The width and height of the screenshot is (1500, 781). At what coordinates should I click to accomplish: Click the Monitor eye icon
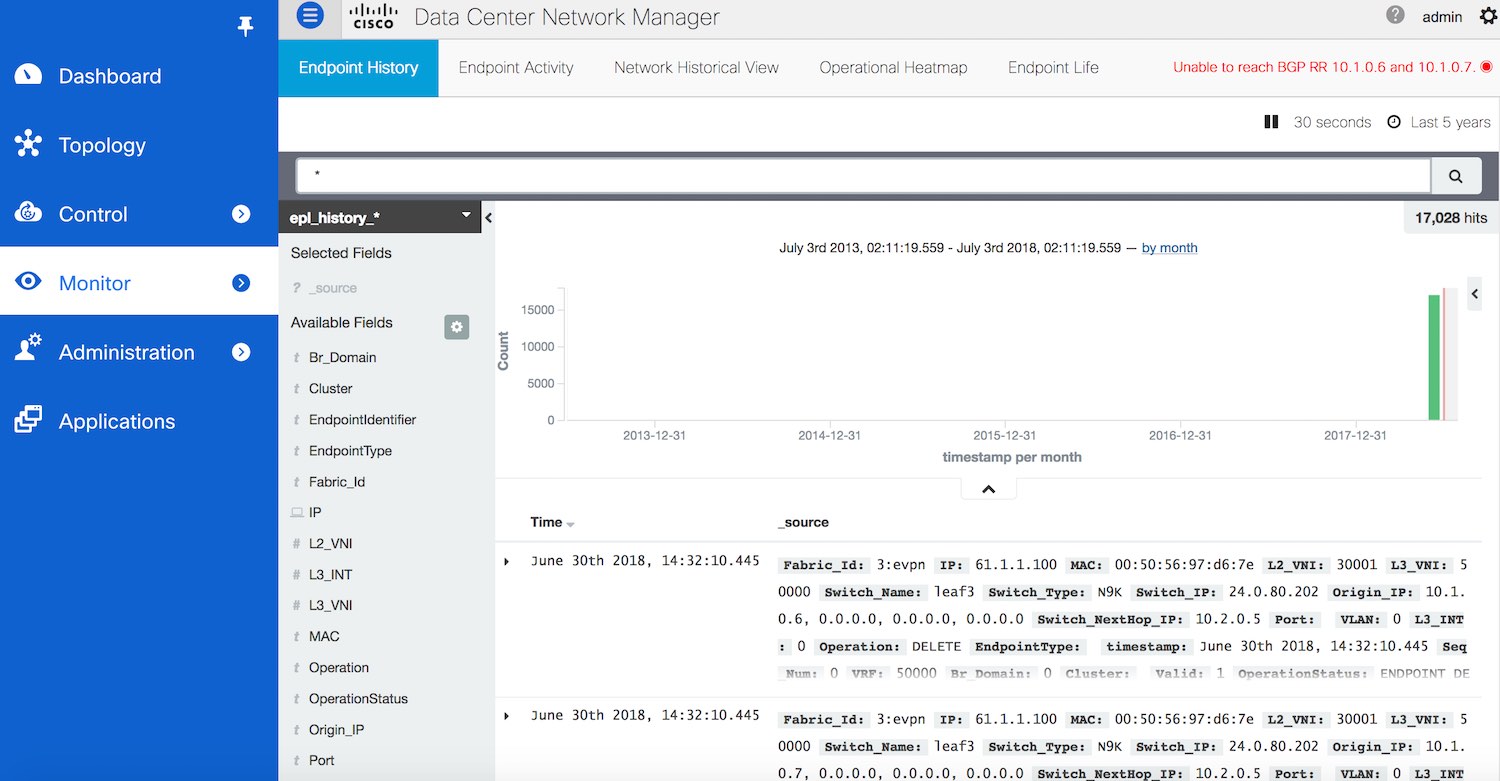pos(28,282)
